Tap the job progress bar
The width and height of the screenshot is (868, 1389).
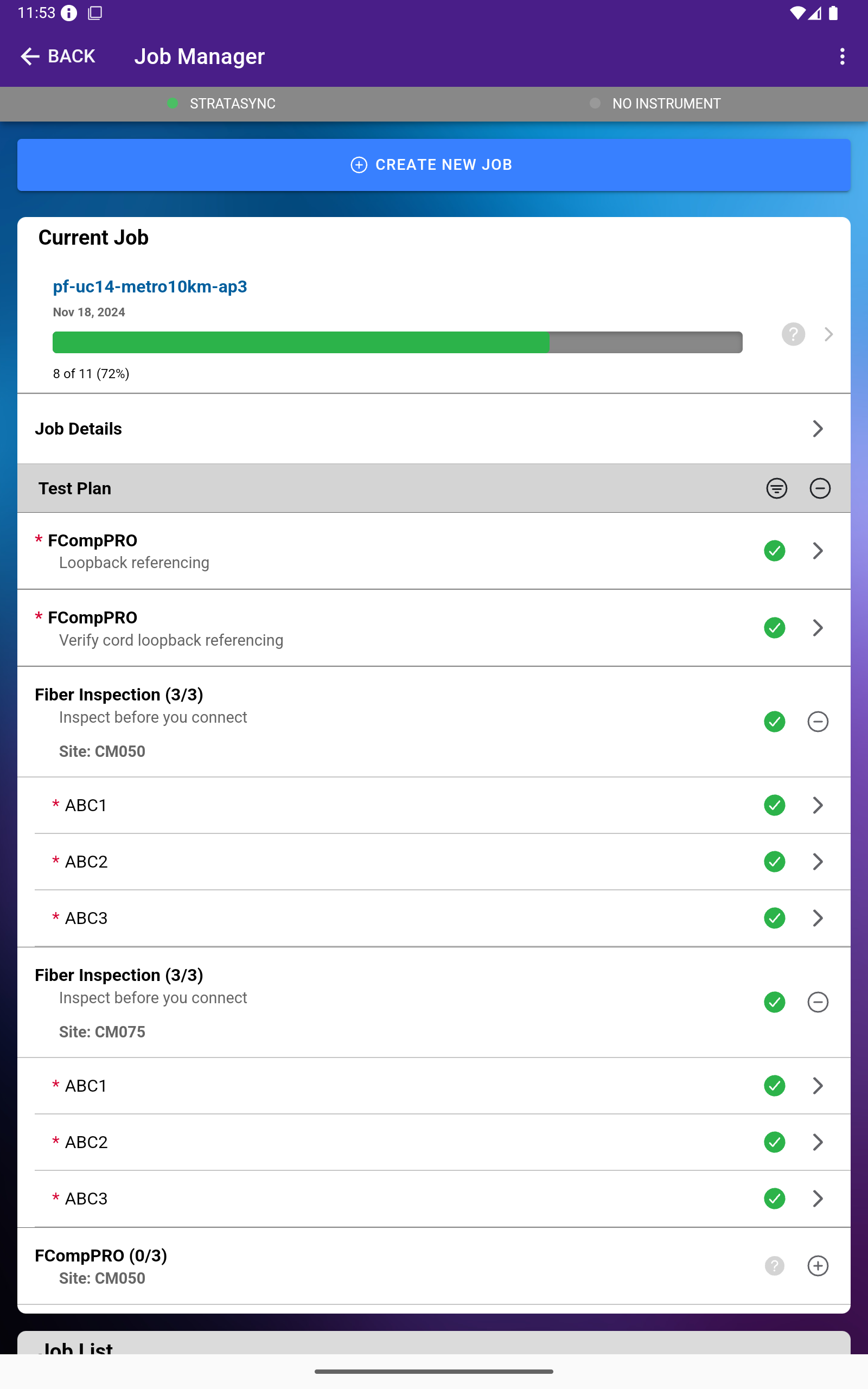(397, 342)
